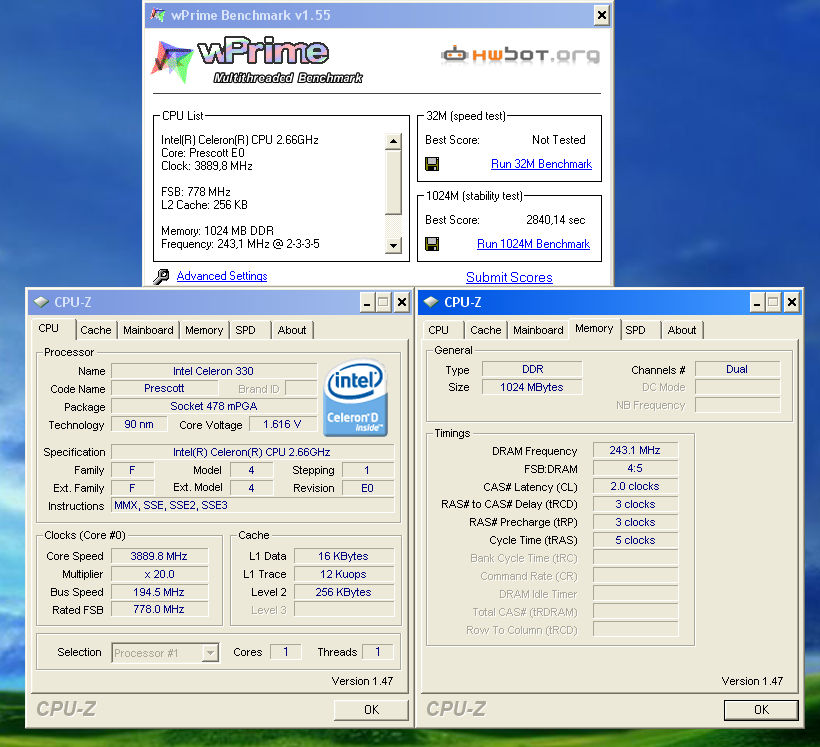The width and height of the screenshot is (820, 747).
Task: Close the right CPU-Z window
Action: [792, 302]
